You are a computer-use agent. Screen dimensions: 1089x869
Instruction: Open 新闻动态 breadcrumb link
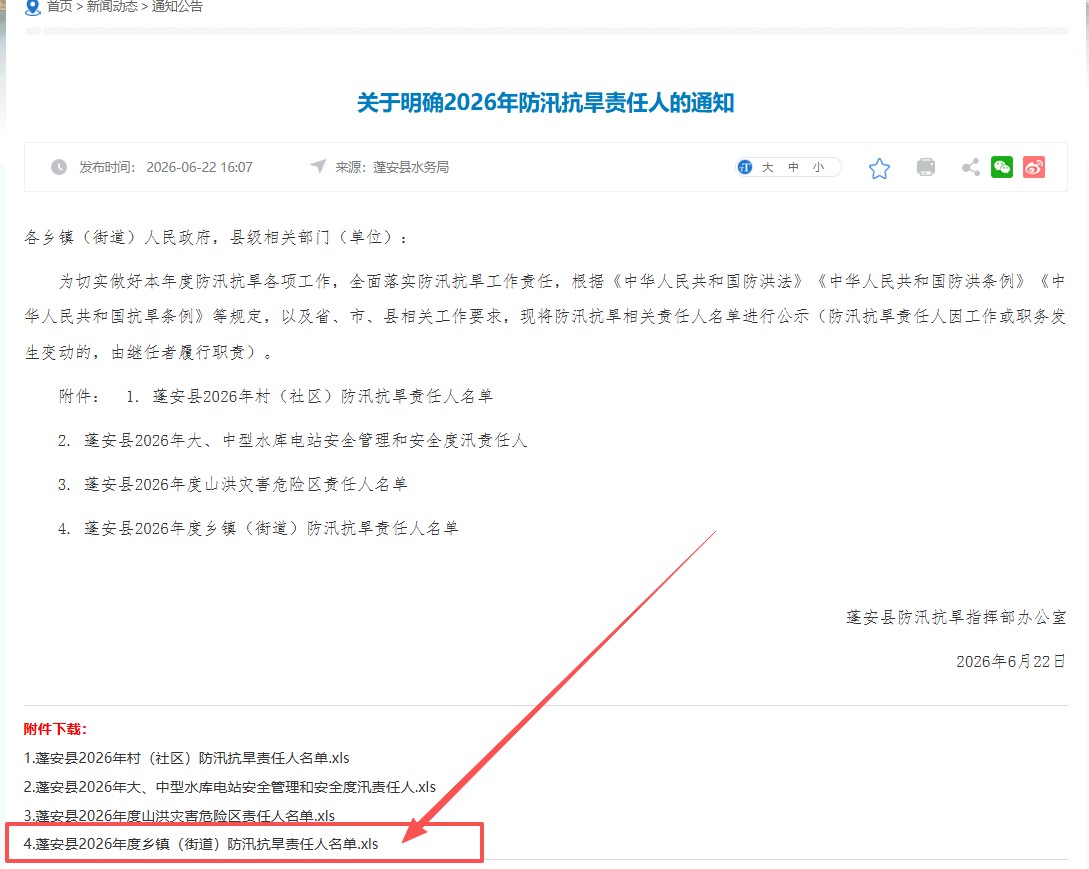(x=111, y=6)
